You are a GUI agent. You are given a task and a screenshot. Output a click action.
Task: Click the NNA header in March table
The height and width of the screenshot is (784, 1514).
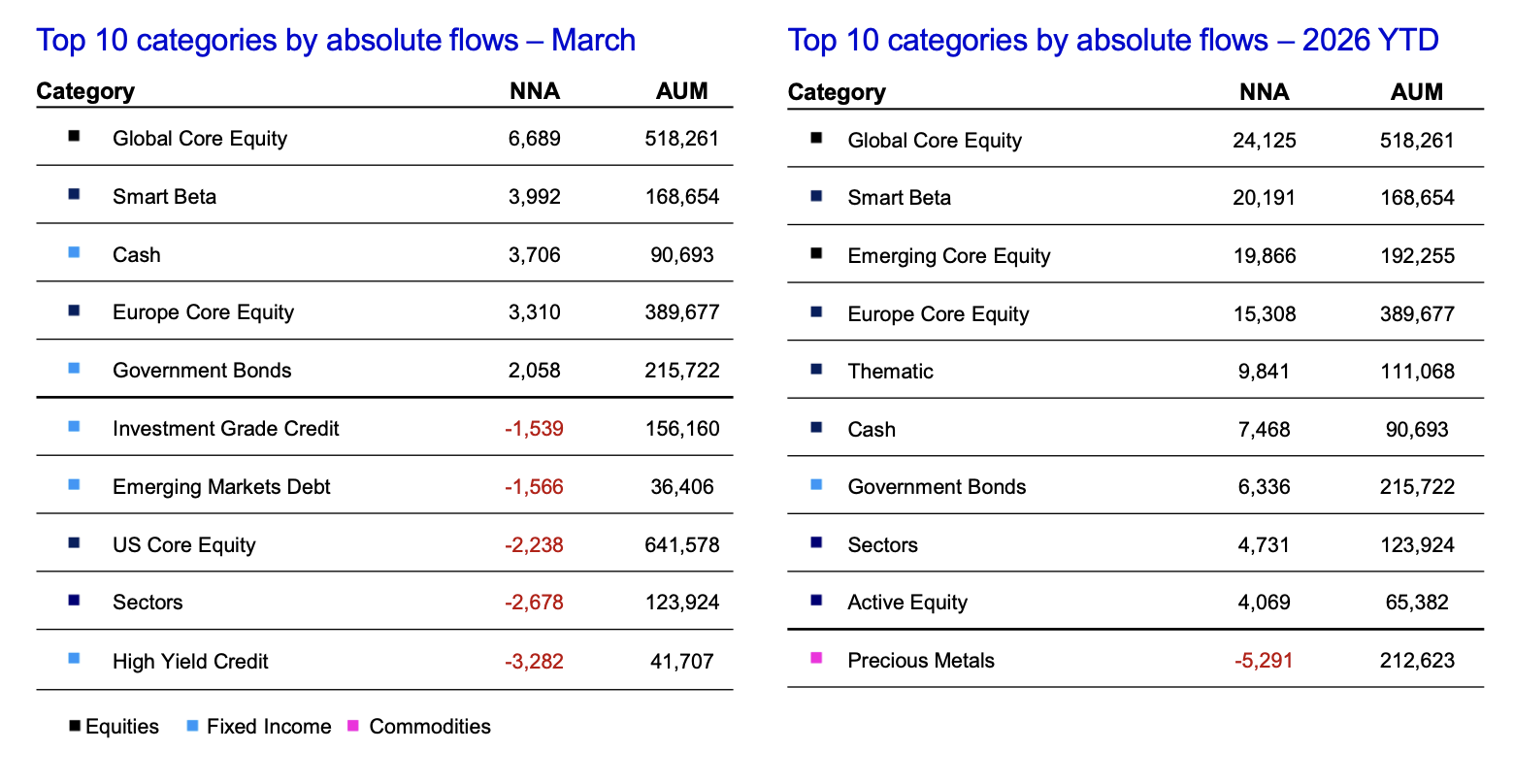tap(535, 91)
